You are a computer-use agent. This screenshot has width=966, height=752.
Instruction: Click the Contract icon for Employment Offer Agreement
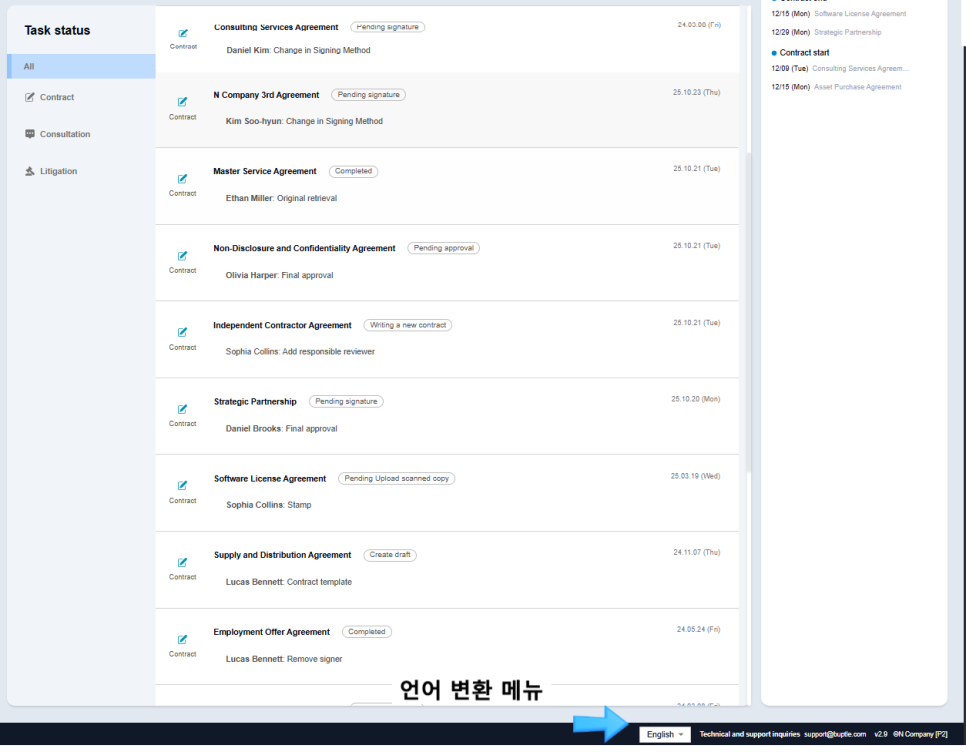[x=182, y=639]
